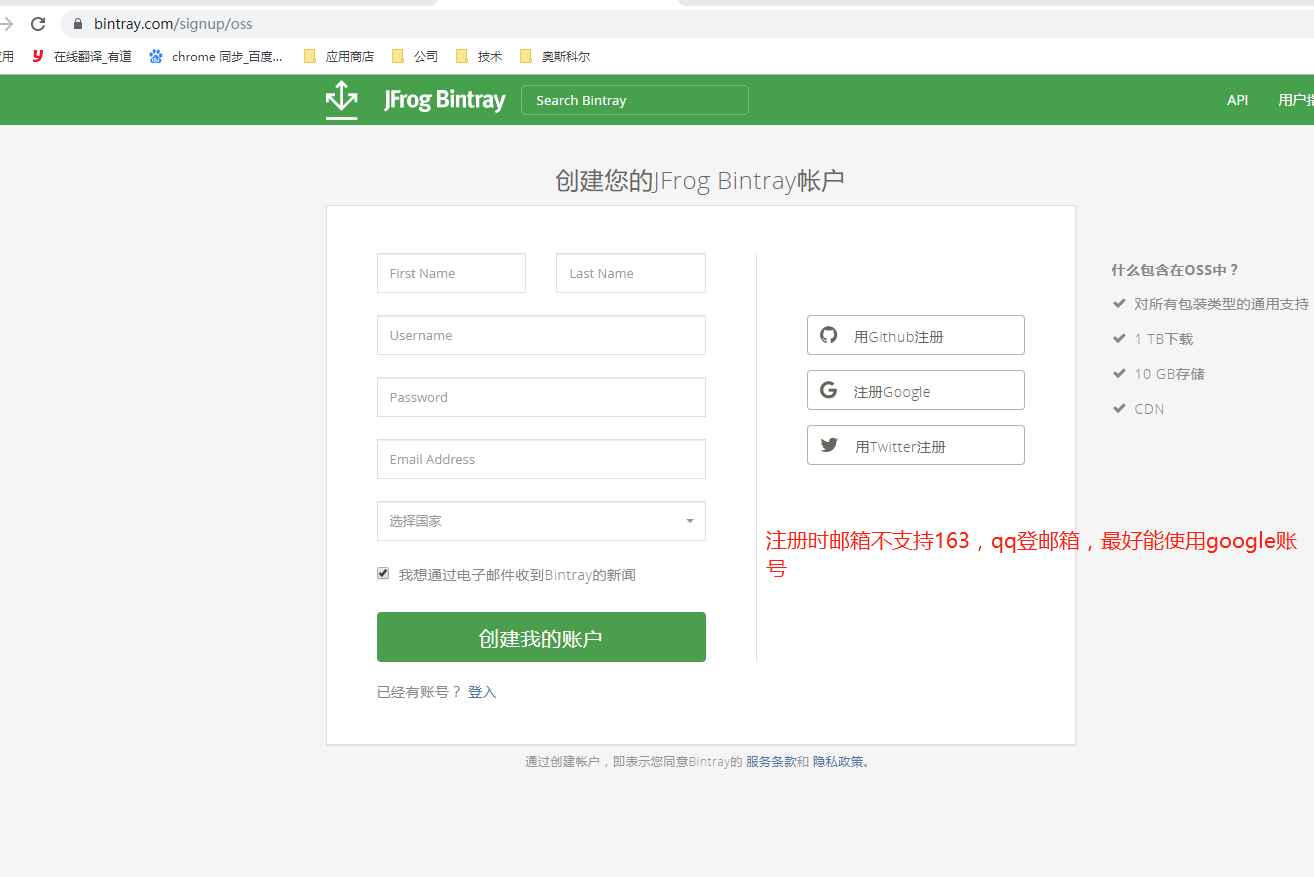
Task: Open the 应用商店 bookmarks folder
Action: [x=339, y=56]
